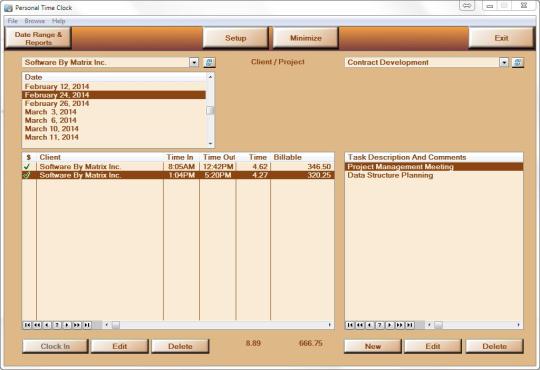Toggle billable checkmark on the 8:05AM entry
The height and width of the screenshot is (370, 540).
click(27, 167)
